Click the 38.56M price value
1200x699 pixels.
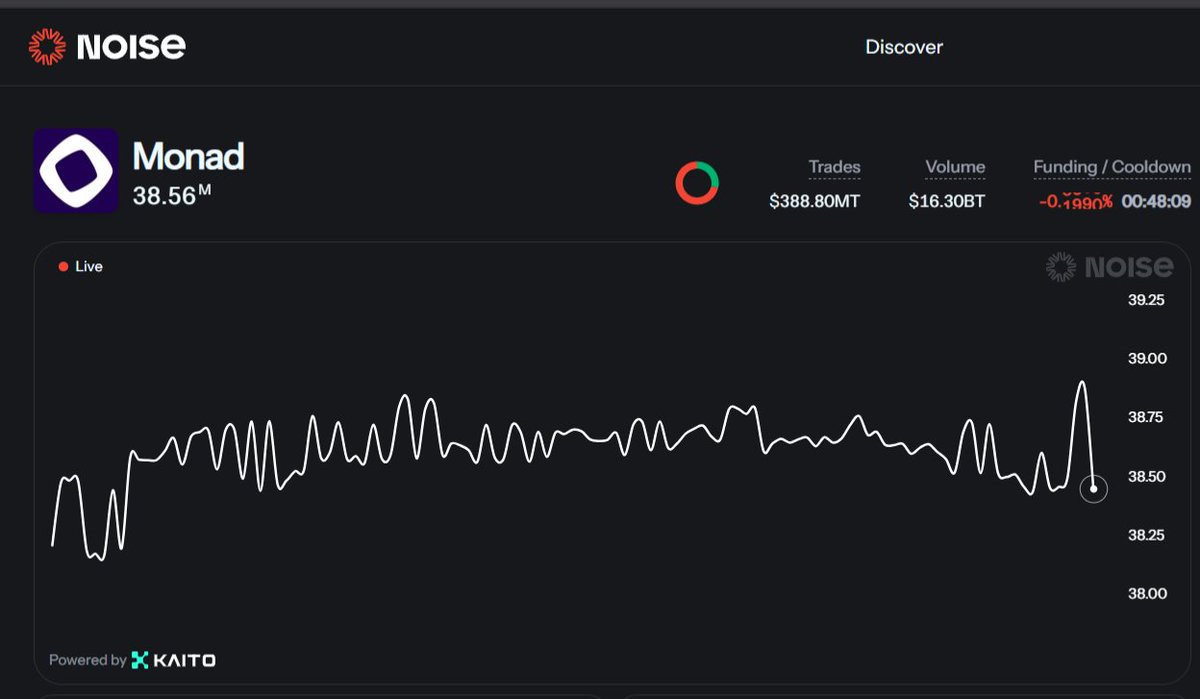pyautogui.click(x=172, y=196)
